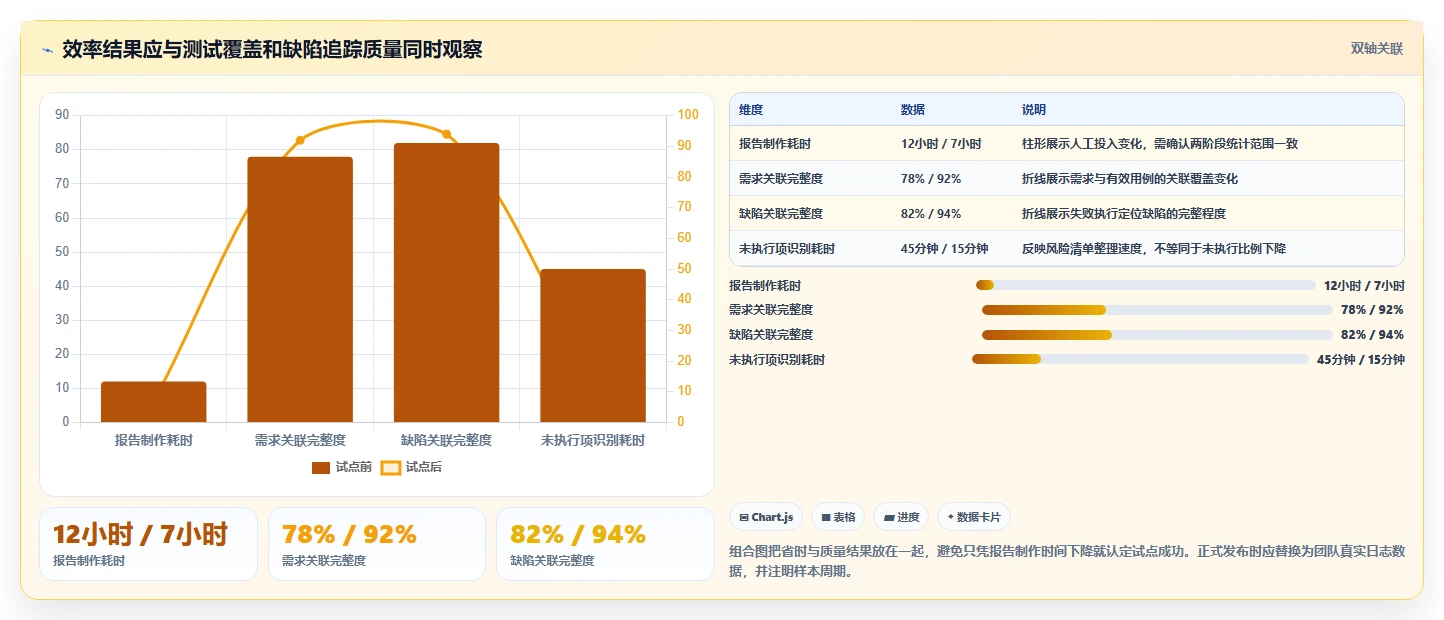Click 报告制作耗时 in the table's first column
This screenshot has height=620, width=1444.
pos(774,144)
